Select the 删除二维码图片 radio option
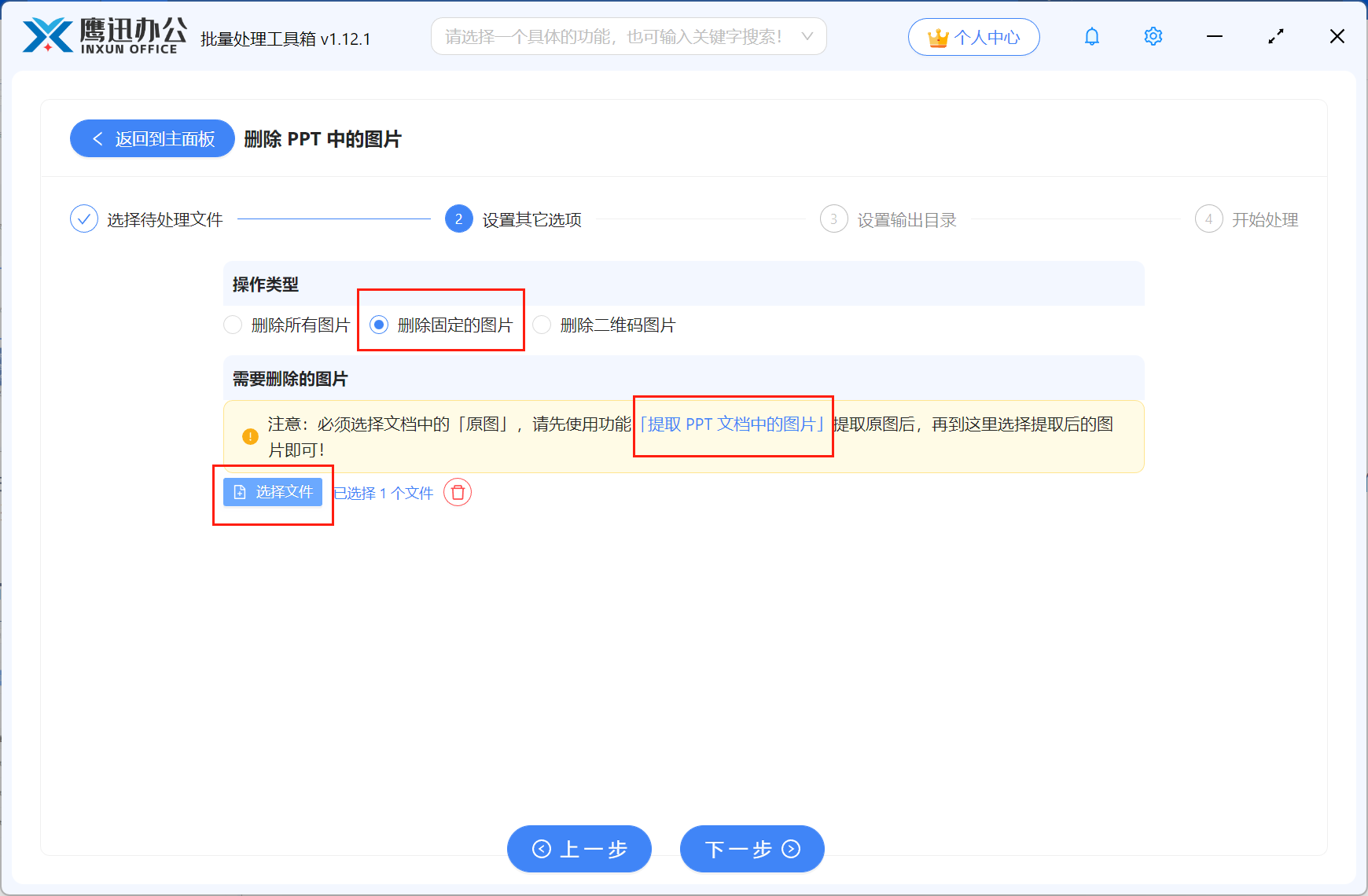 541,325
